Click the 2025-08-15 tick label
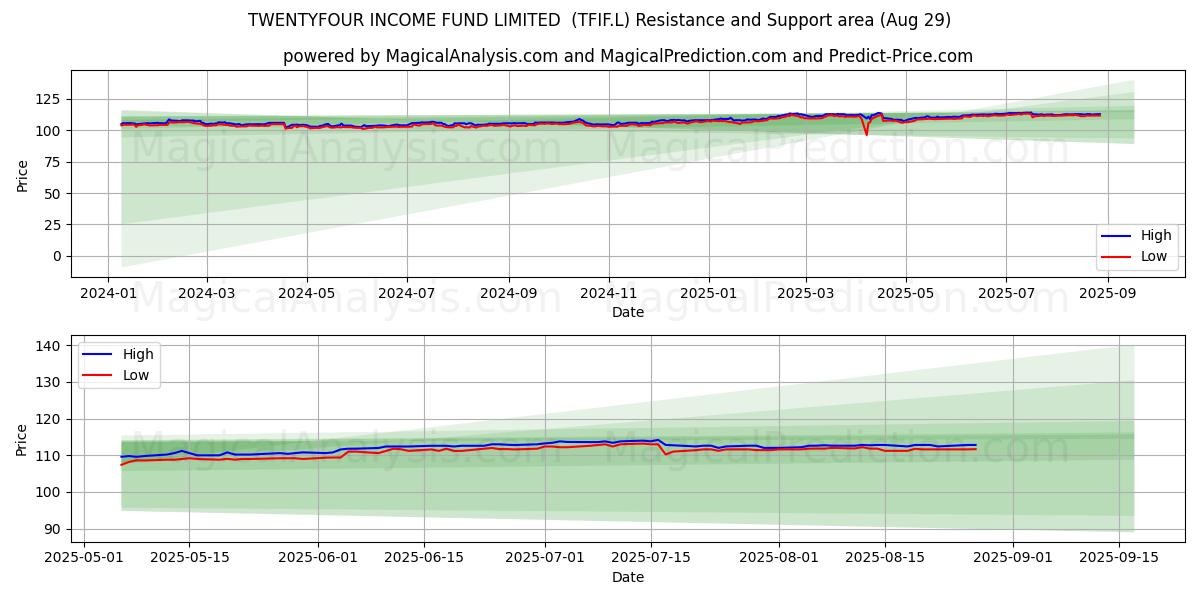1200x600 pixels. (887, 560)
